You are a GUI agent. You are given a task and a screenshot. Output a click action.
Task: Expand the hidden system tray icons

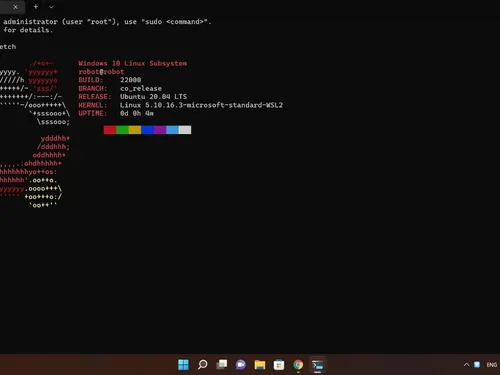[466, 365]
